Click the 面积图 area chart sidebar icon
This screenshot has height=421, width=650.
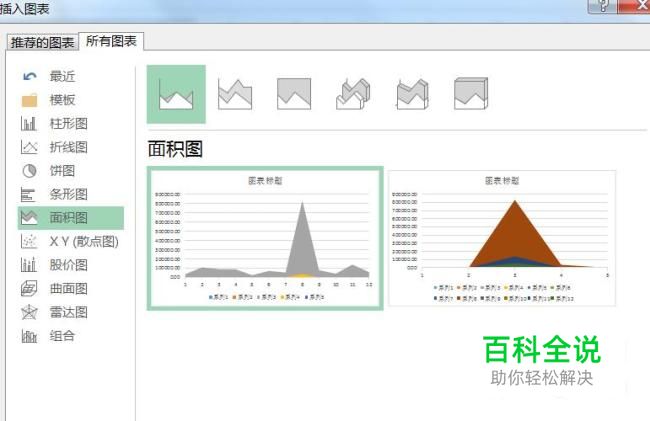click(29, 218)
